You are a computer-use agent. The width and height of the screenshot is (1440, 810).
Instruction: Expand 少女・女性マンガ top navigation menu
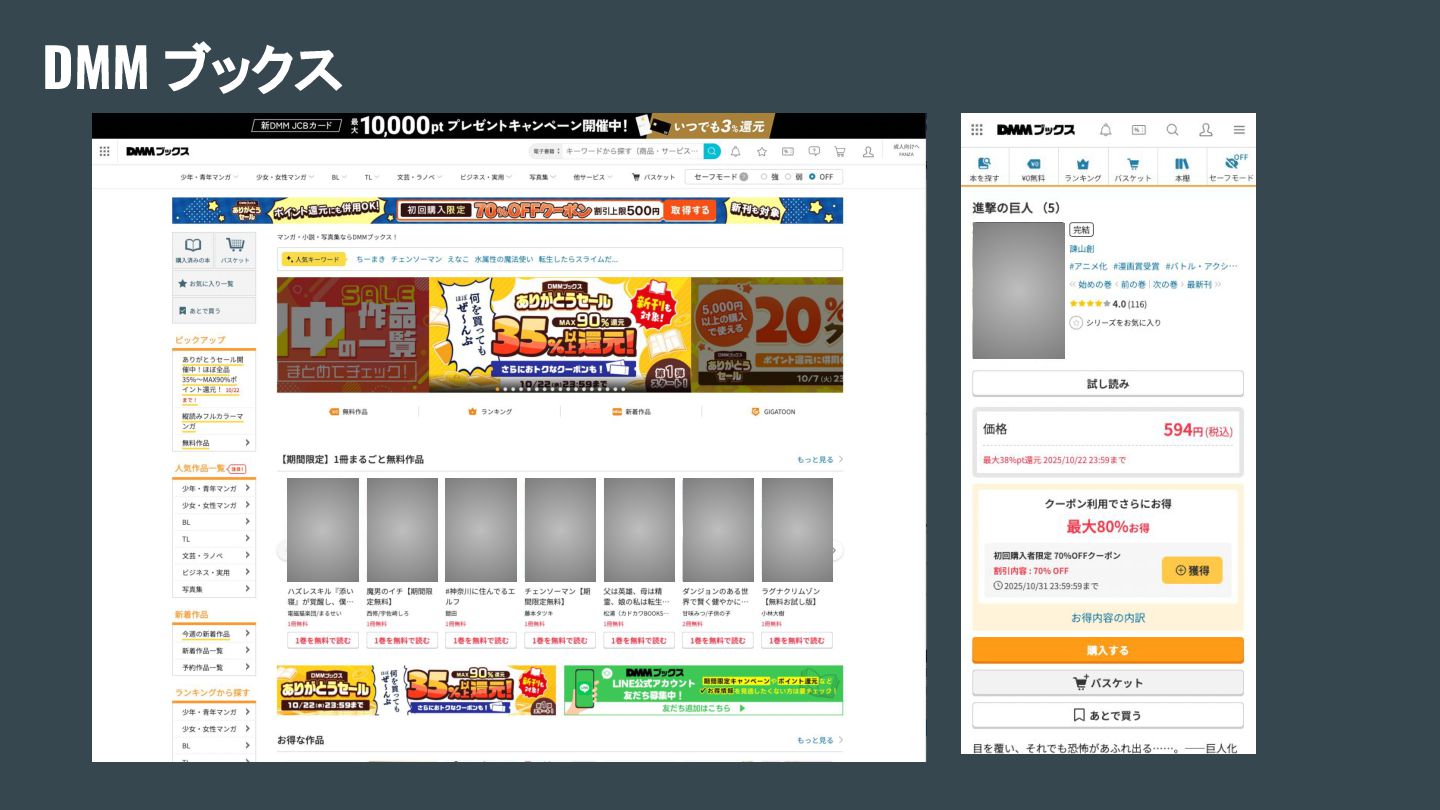[x=285, y=177]
